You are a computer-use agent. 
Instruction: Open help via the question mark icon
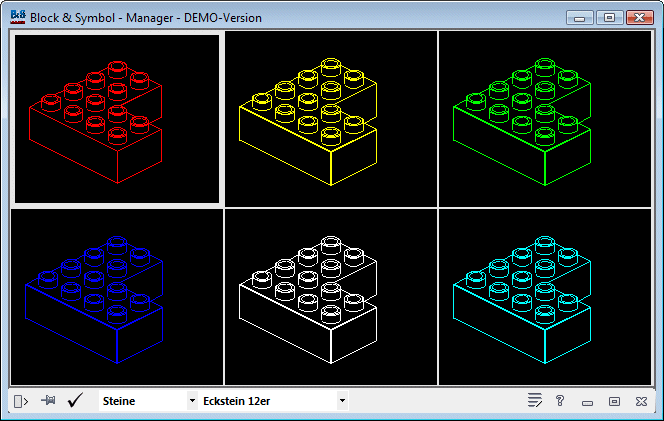point(560,401)
